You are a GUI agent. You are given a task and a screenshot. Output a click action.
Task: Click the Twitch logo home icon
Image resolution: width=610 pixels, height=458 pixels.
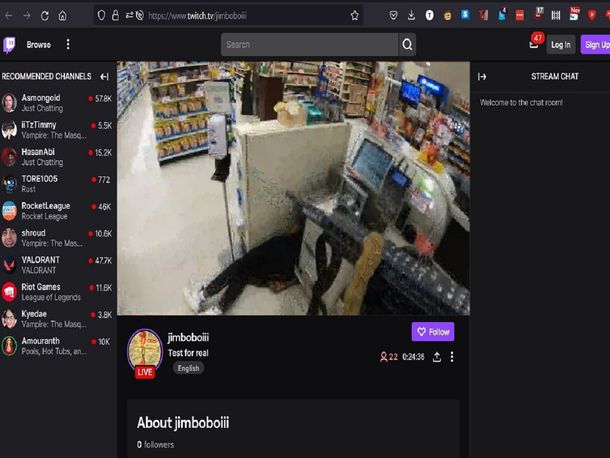9,45
